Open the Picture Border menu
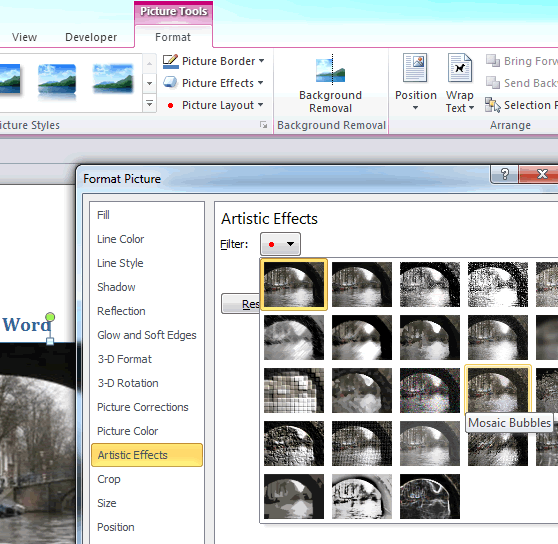The height and width of the screenshot is (544, 558). coord(214,61)
